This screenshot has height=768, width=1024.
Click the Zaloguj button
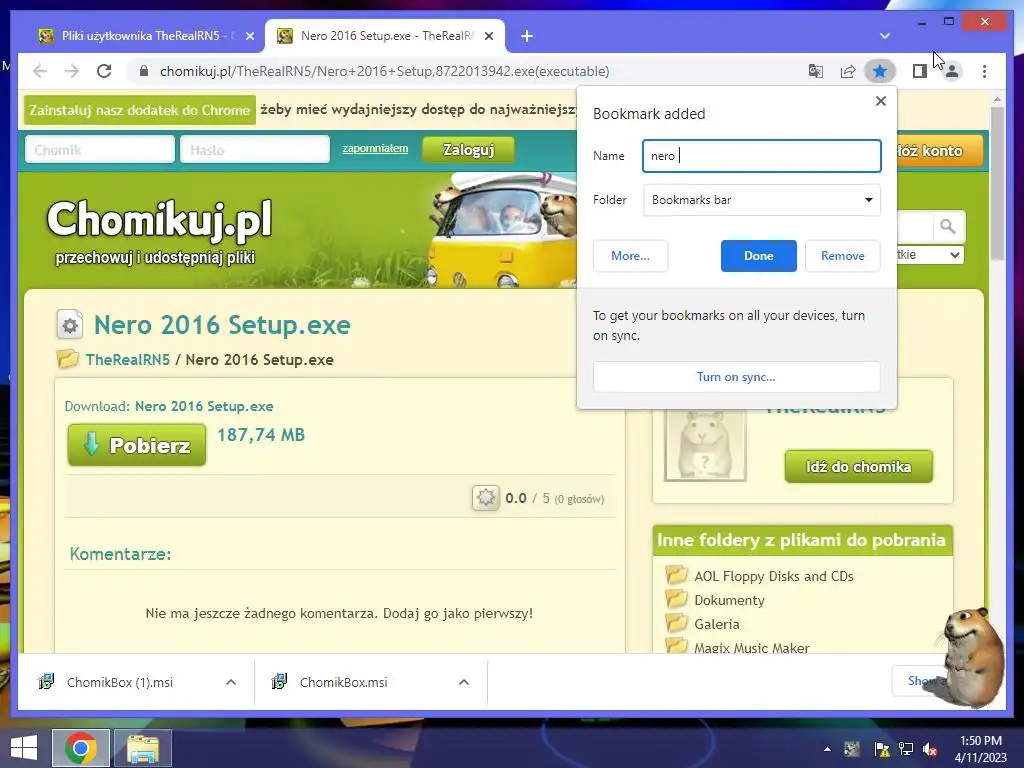coord(468,150)
